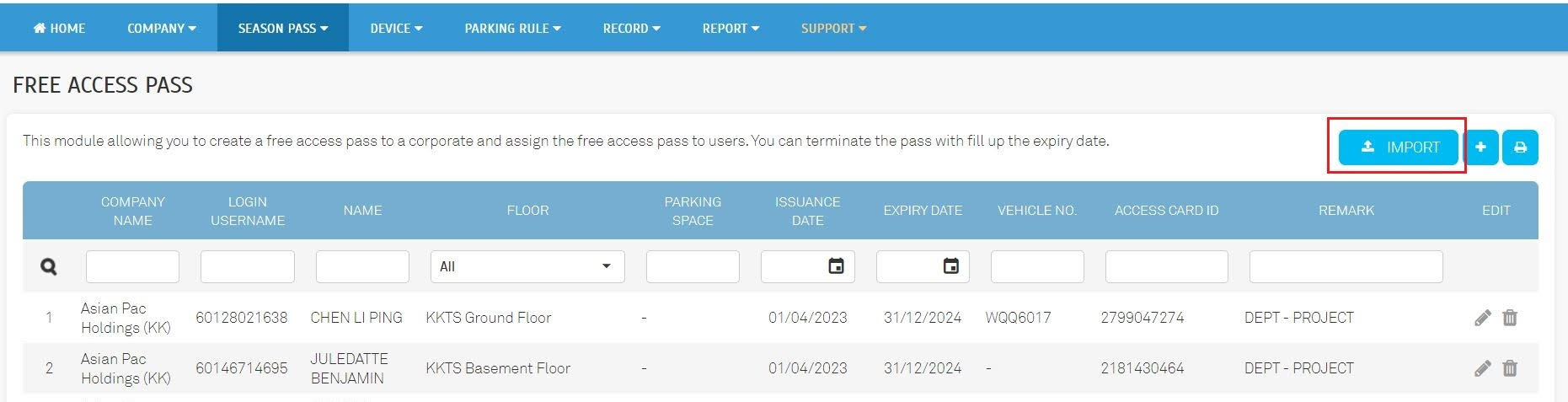Click the Vehicle No. filter field
This screenshot has height=402, width=1568.
(1036, 266)
